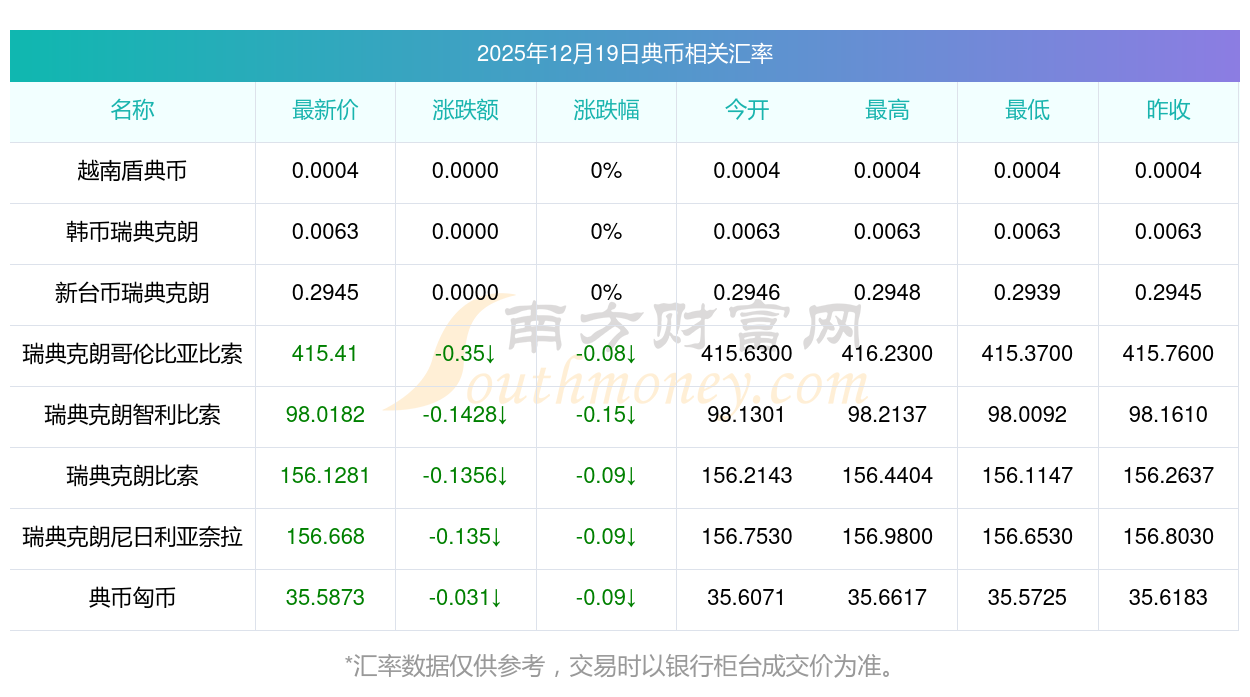Click the low value 415.3700
The height and width of the screenshot is (697, 1250).
1027,354
